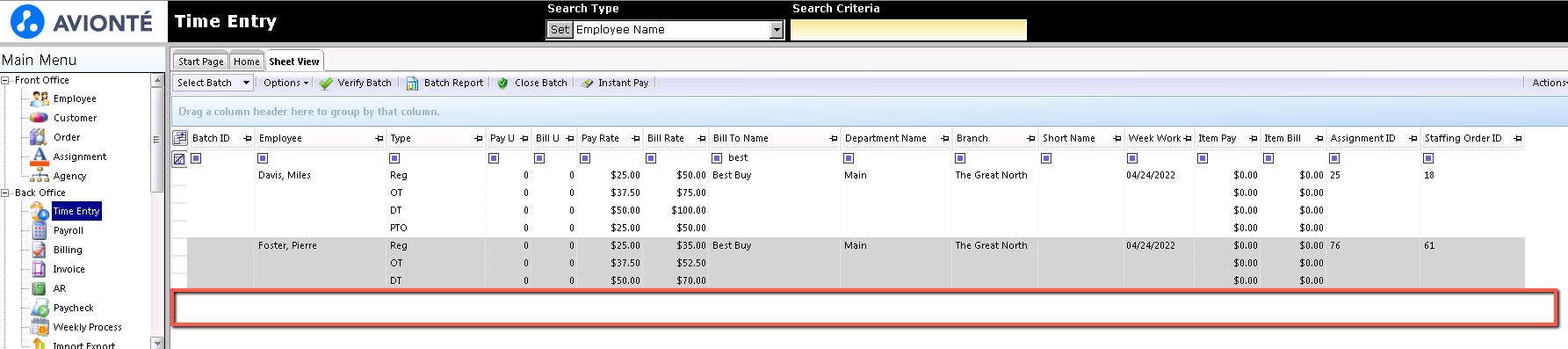Click the Main Menu scrollbar down arrow
This screenshot has width=1568, height=349.
click(x=157, y=343)
